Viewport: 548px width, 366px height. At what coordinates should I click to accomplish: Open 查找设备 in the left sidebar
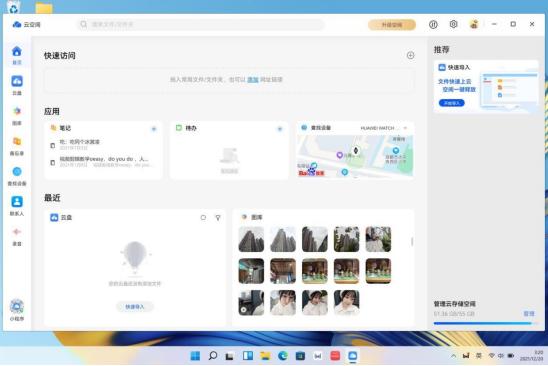[x=17, y=176]
